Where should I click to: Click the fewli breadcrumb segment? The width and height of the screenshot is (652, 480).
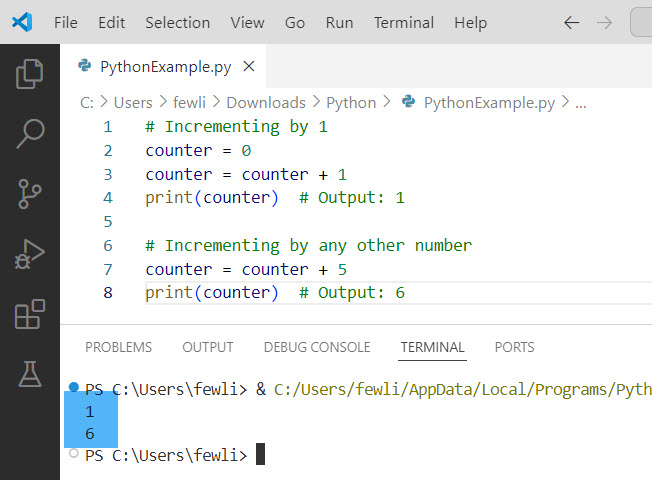coord(189,102)
